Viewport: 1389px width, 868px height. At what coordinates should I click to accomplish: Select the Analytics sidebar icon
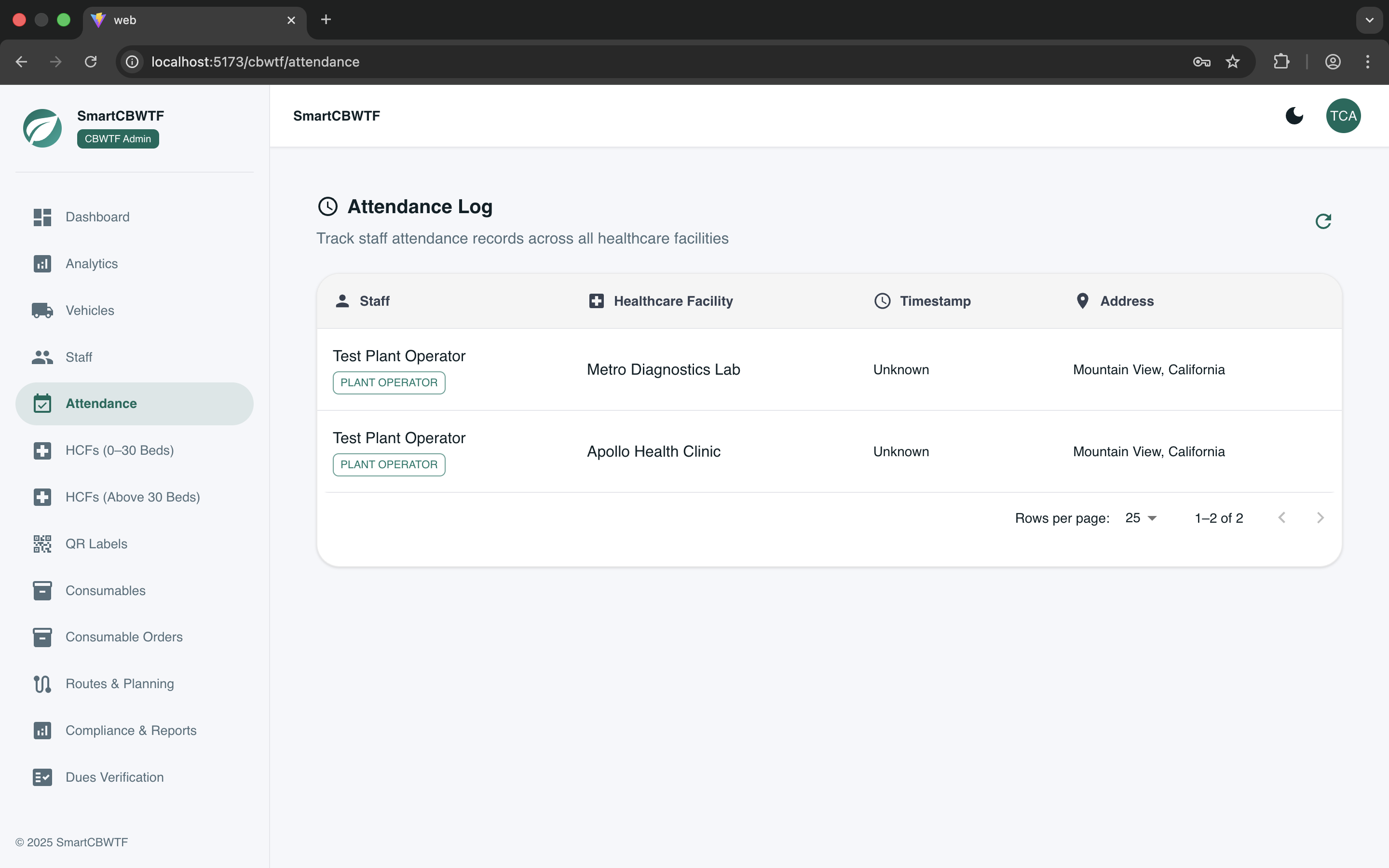(42, 263)
